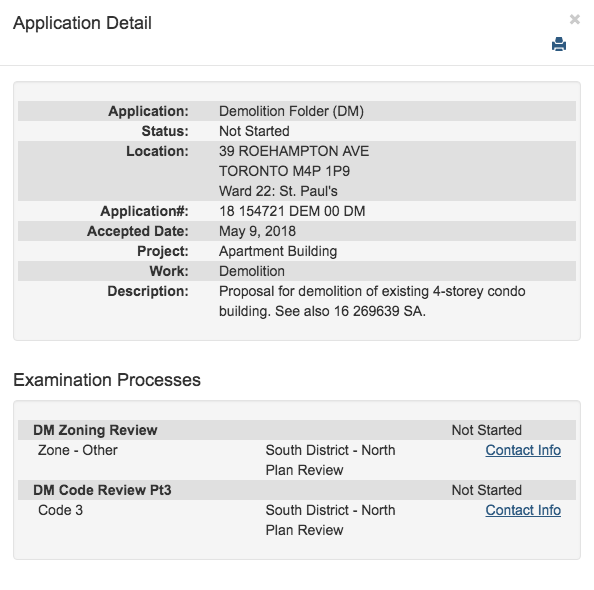Click the Application Detail title
This screenshot has height=590, width=594.
82,23
